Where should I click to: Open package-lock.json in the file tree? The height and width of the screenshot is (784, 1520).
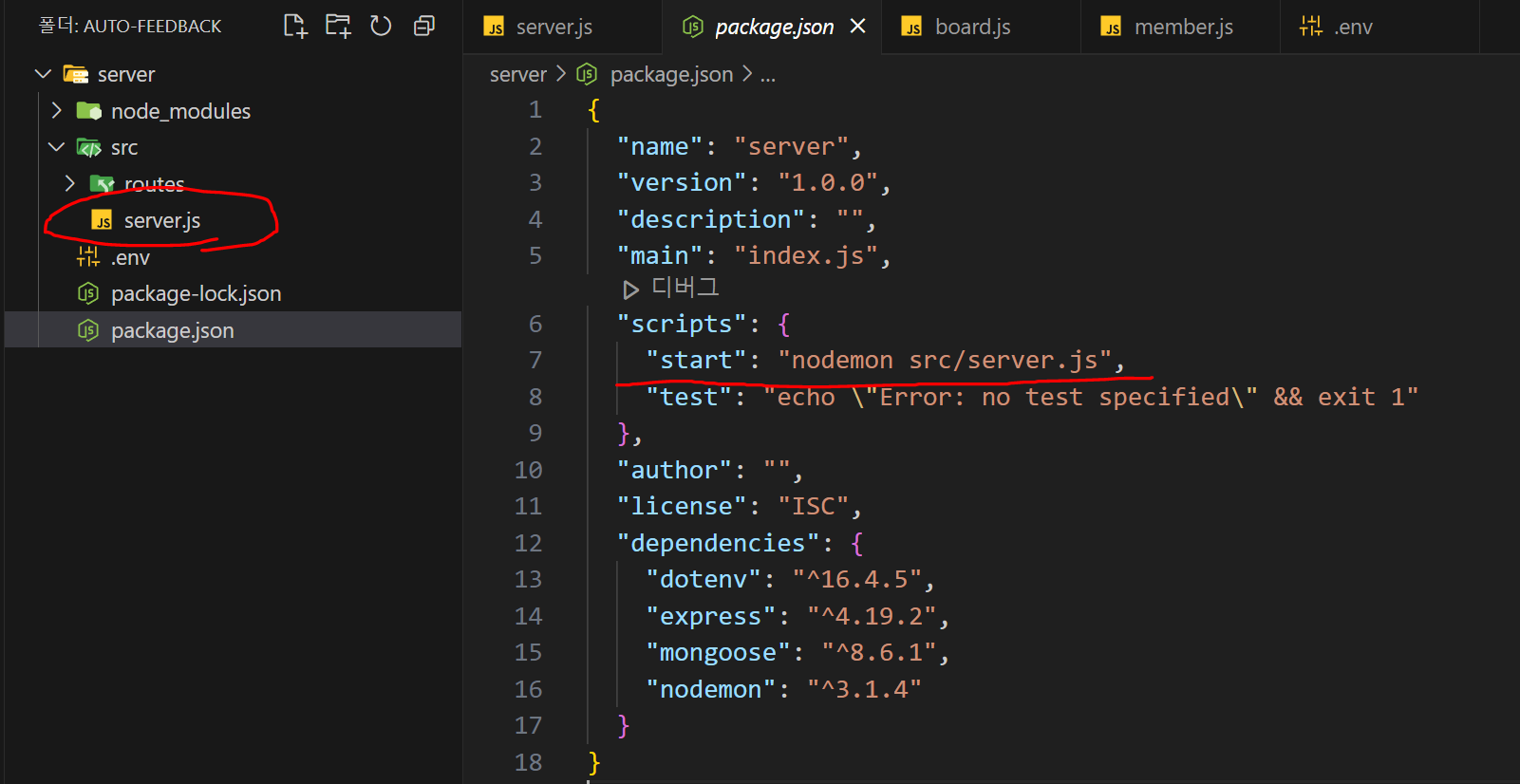197,294
